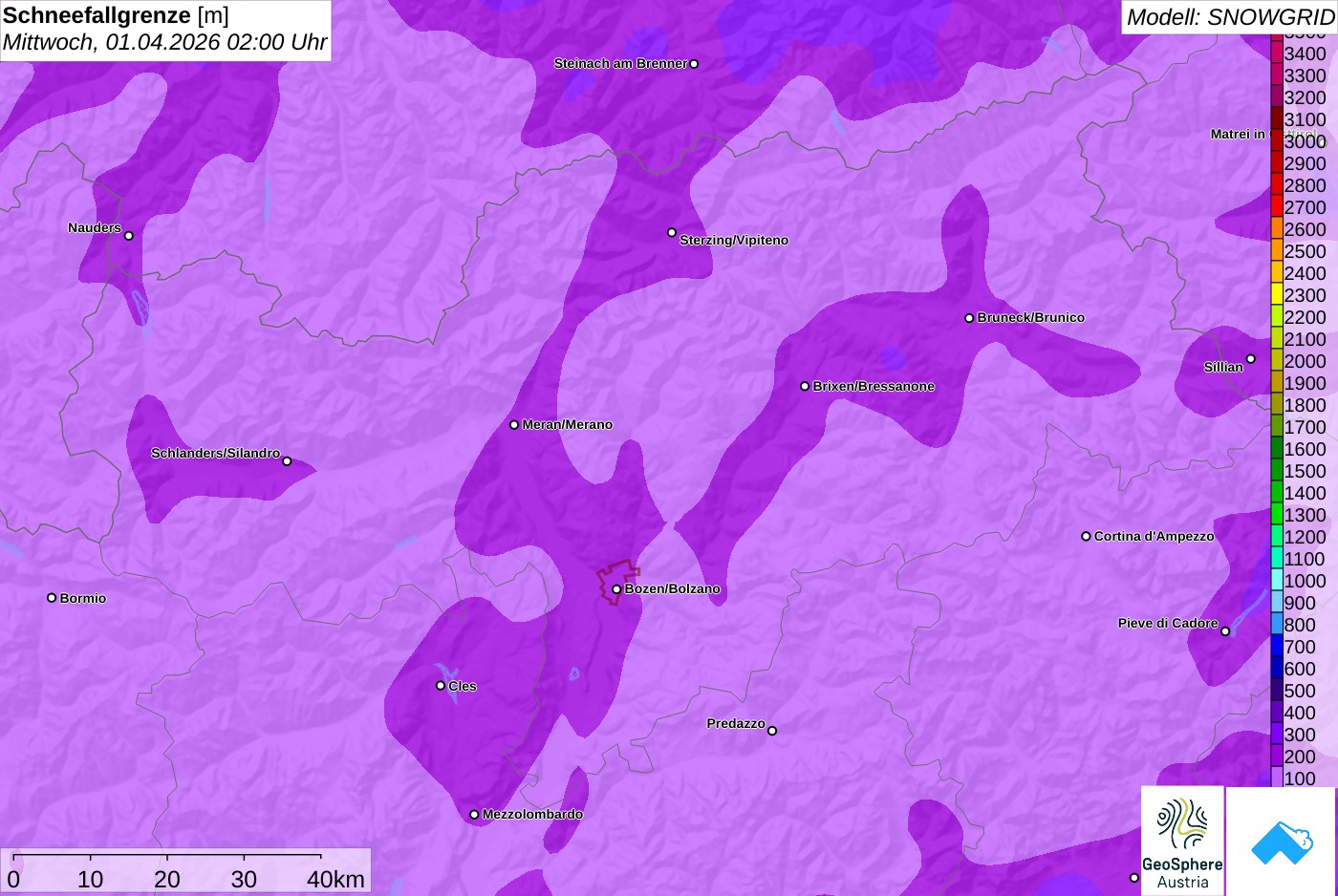This screenshot has height=896, width=1338.
Task: Select the Cles location marker dot
Action: [441, 686]
